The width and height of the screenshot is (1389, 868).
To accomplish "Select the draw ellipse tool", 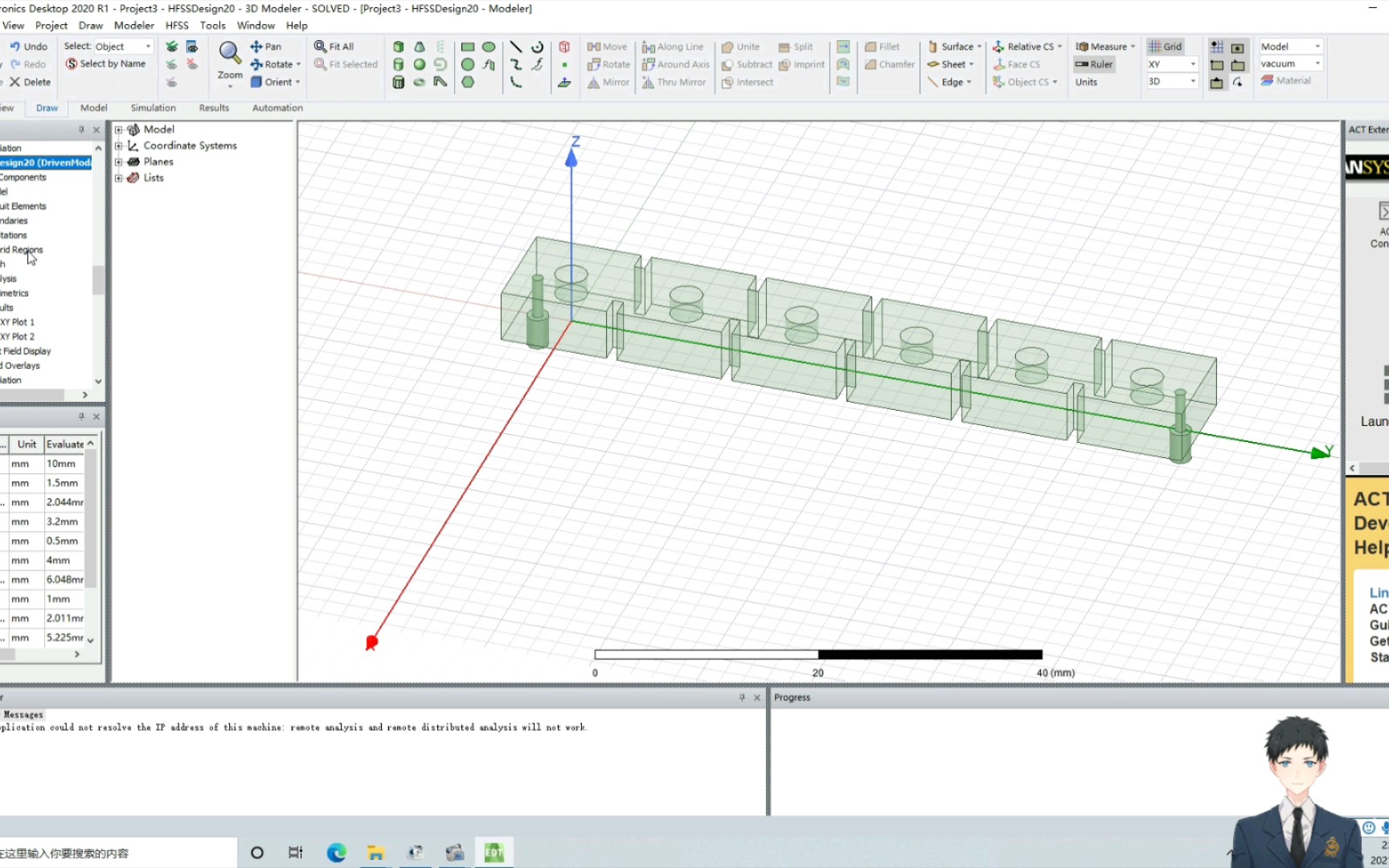I will coord(489,47).
